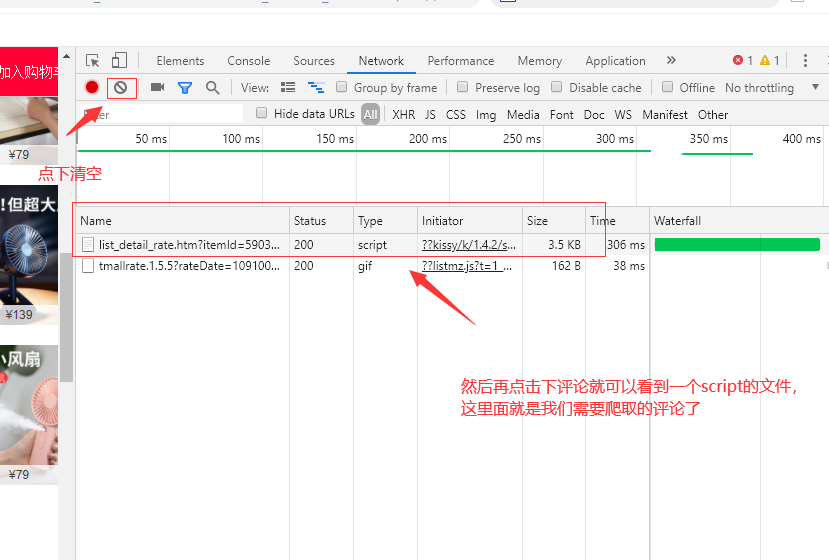
Task: Switch to Console tab
Action: coord(248,61)
